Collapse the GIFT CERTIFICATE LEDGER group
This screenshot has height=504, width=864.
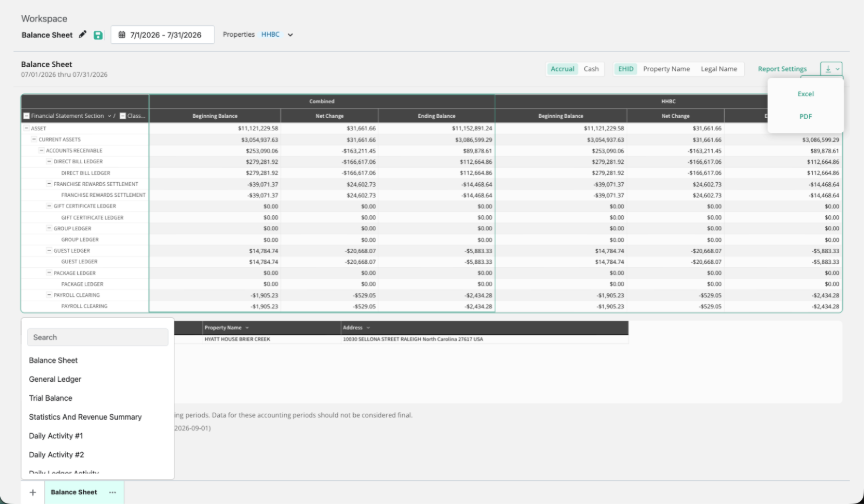[x=49, y=206]
